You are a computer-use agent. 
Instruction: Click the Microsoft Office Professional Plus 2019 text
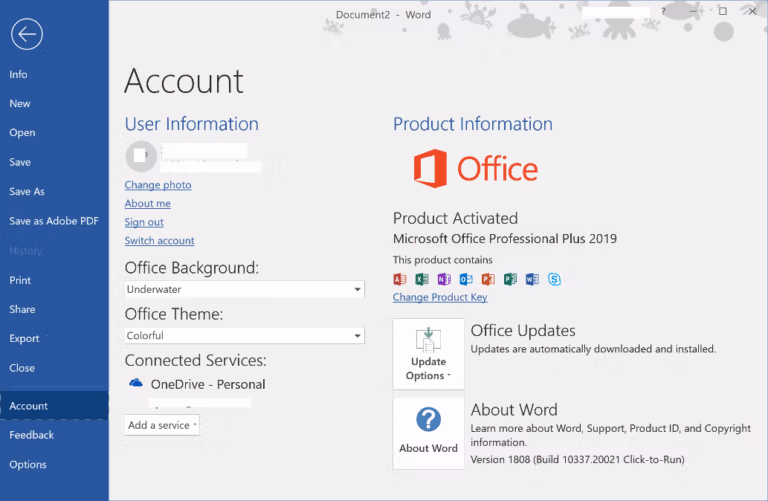tap(505, 239)
